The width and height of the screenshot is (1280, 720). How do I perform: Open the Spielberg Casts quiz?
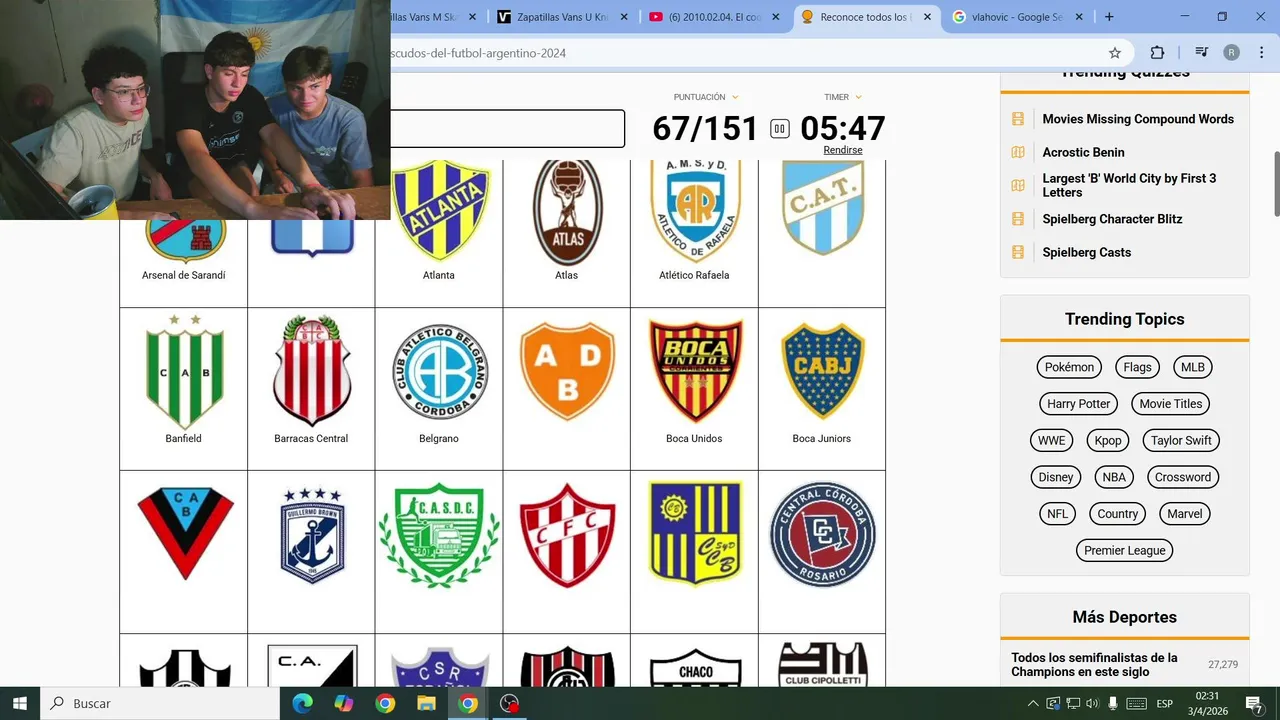(1086, 252)
